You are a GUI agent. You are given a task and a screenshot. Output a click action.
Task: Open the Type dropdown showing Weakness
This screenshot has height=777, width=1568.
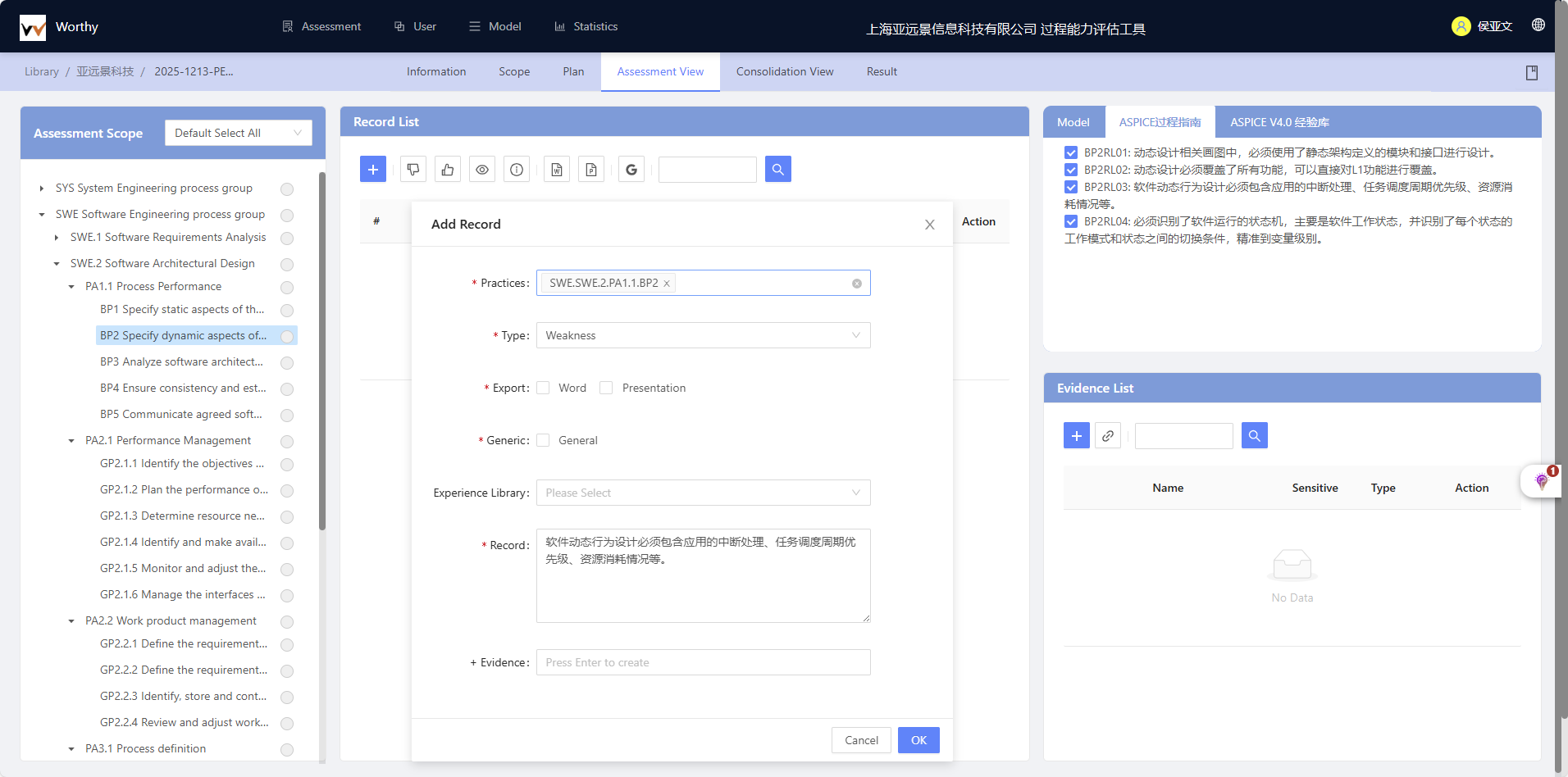tap(703, 336)
